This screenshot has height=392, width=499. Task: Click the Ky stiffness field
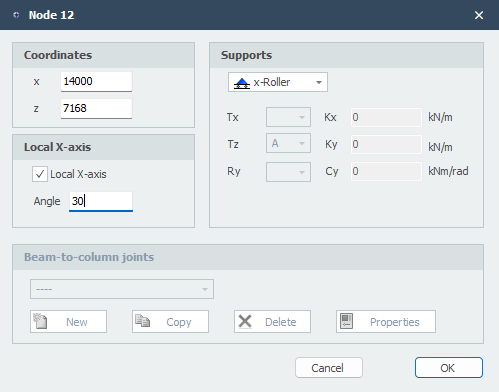point(386,144)
